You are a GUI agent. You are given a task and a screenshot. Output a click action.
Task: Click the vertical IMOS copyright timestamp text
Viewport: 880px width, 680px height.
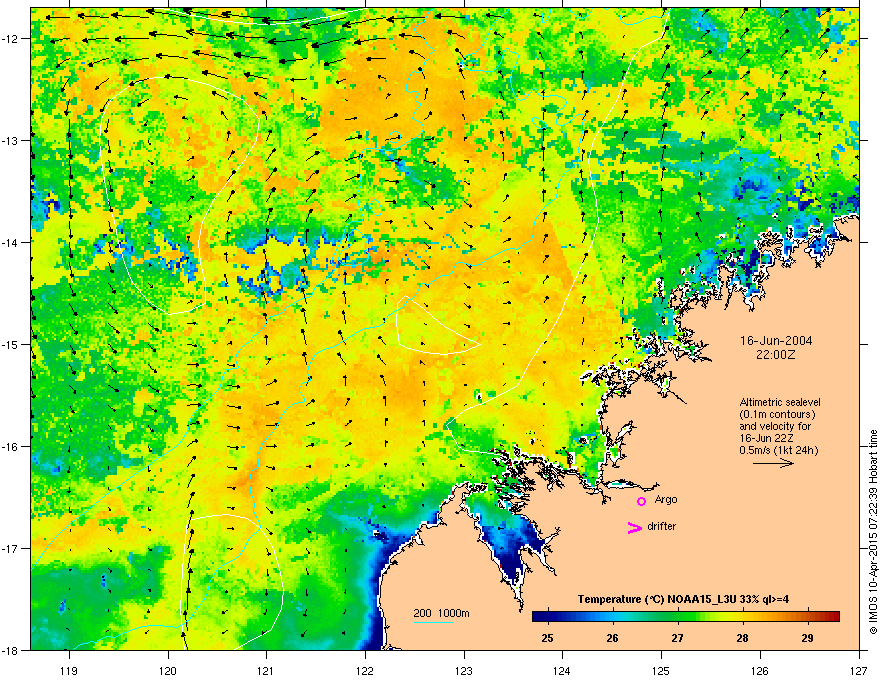pyautogui.click(x=873, y=532)
